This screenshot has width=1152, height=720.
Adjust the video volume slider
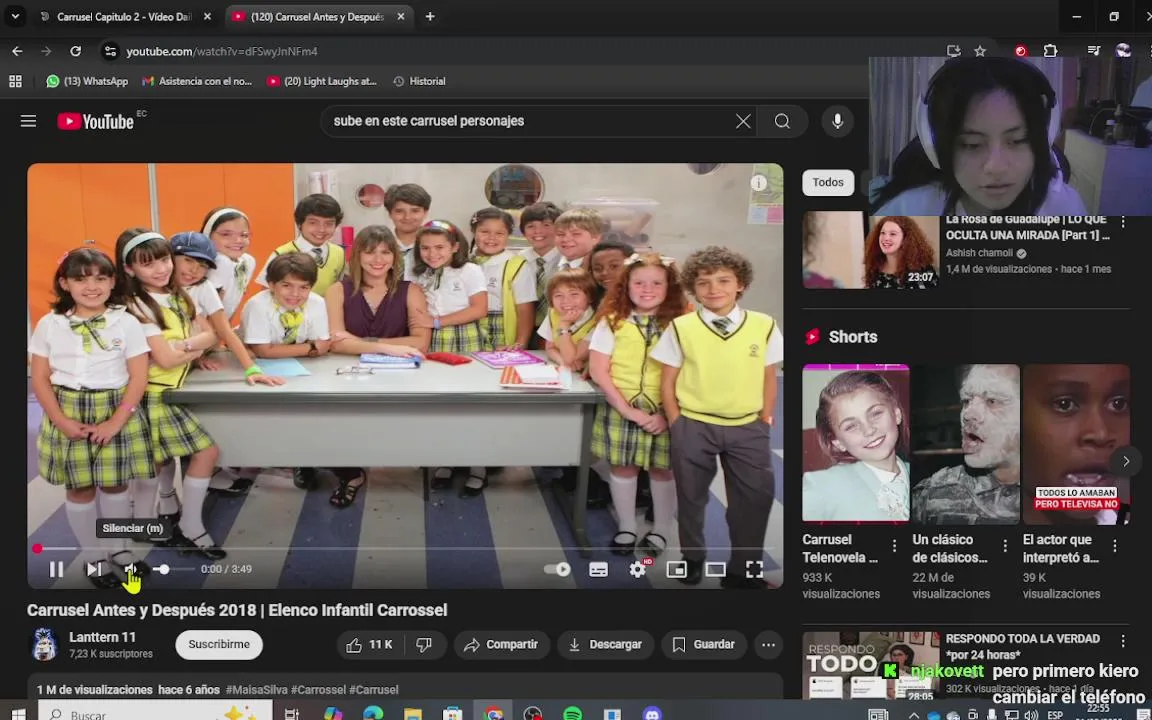pyautogui.click(x=175, y=569)
